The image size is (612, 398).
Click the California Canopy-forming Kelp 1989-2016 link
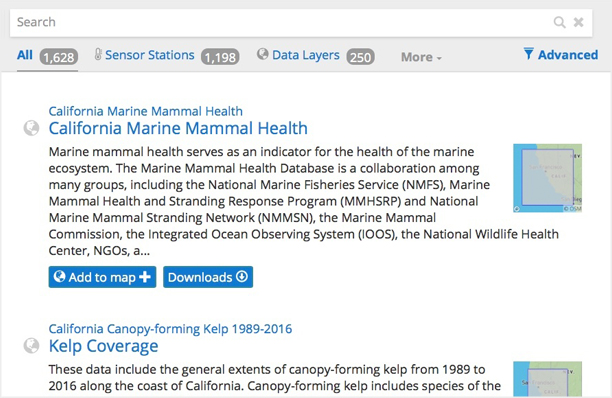coord(170,329)
